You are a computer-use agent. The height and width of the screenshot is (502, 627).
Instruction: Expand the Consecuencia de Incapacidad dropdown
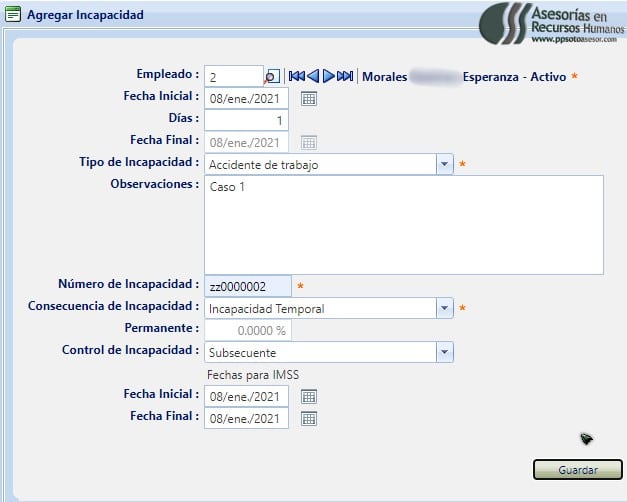(x=444, y=308)
